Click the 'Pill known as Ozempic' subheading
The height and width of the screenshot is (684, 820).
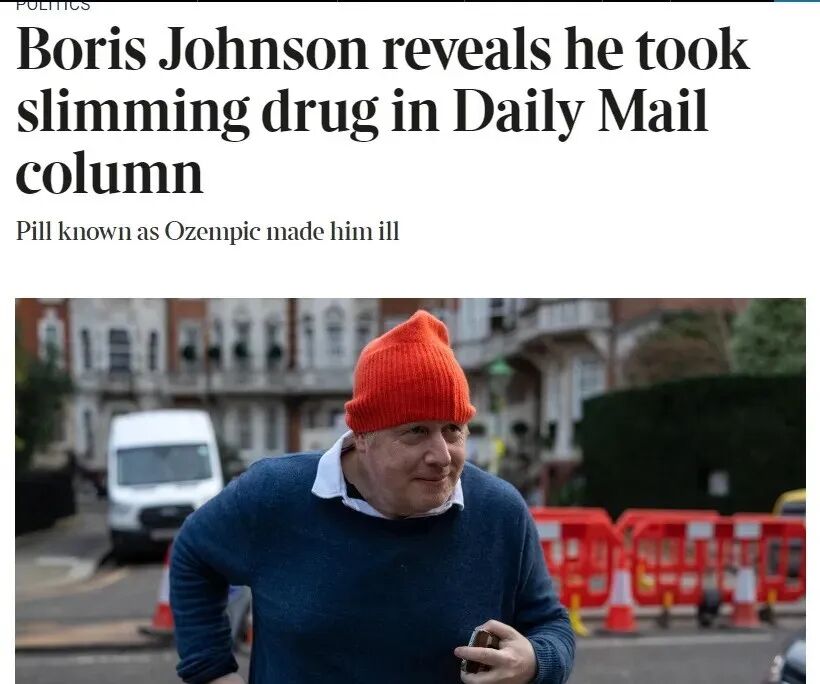click(208, 231)
